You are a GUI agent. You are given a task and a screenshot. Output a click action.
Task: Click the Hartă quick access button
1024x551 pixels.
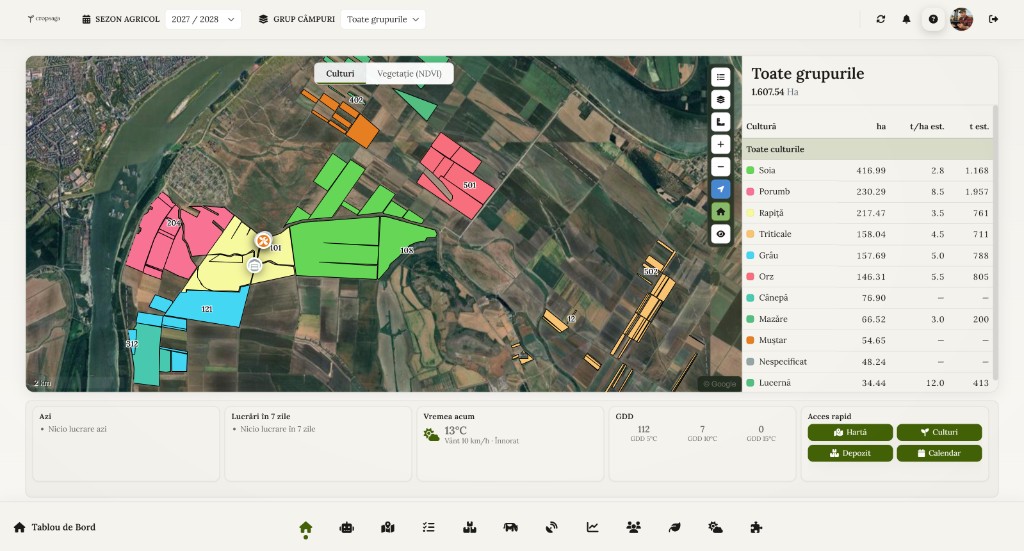click(x=850, y=432)
